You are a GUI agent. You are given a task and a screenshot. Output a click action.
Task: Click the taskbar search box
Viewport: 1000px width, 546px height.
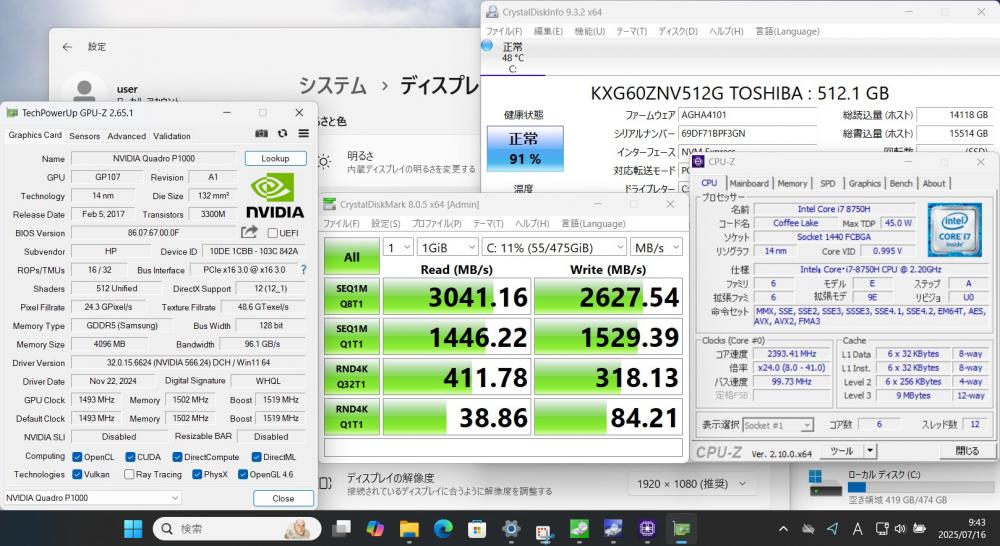click(x=237, y=529)
